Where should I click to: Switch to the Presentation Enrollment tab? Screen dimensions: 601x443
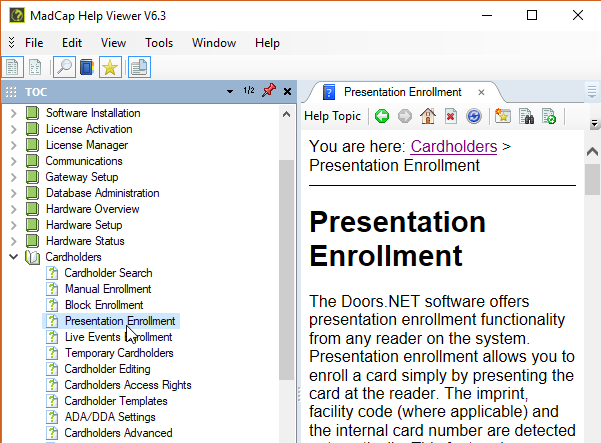[402, 92]
